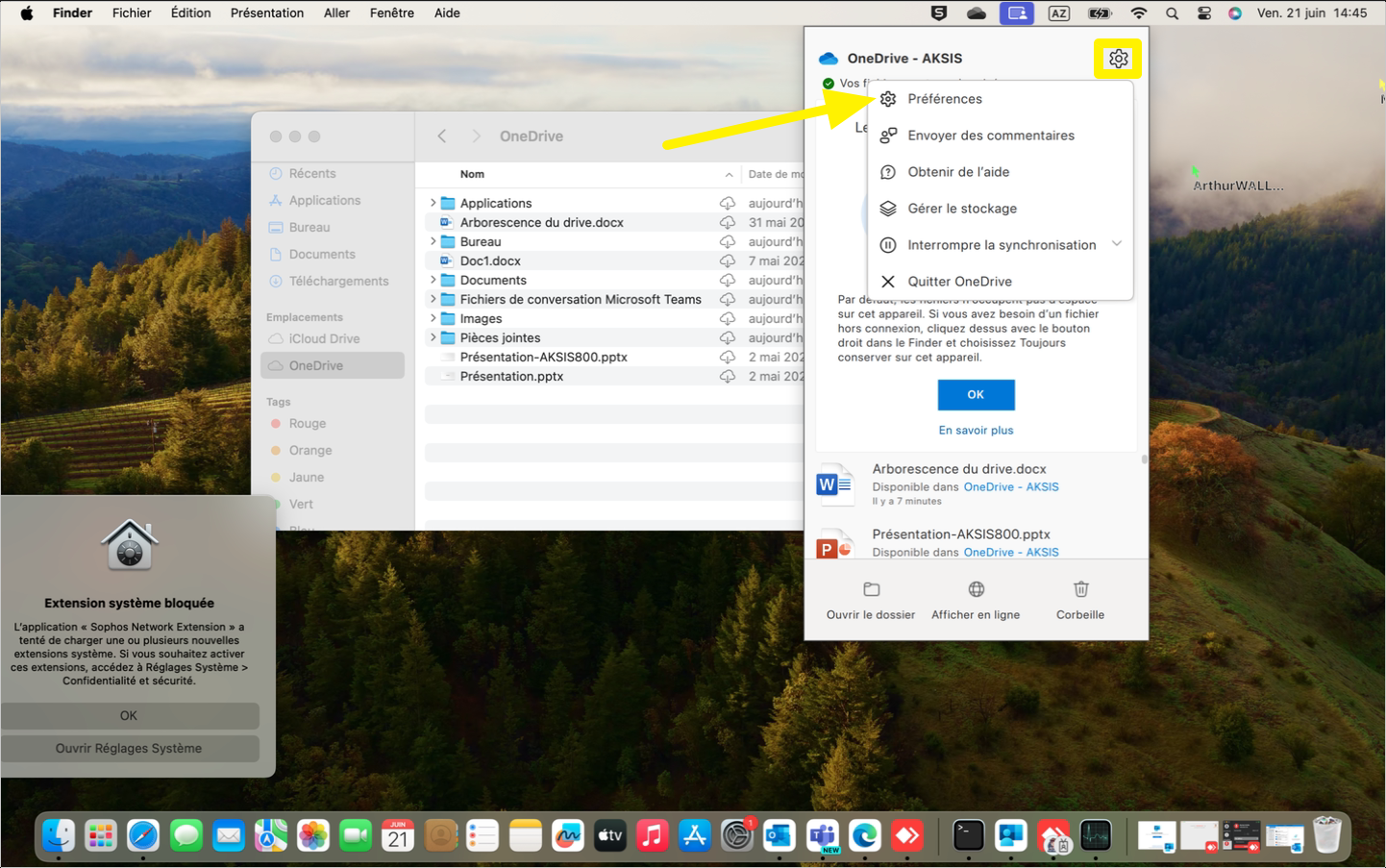
Task: Expand the Documents folder in file list
Action: pos(433,280)
